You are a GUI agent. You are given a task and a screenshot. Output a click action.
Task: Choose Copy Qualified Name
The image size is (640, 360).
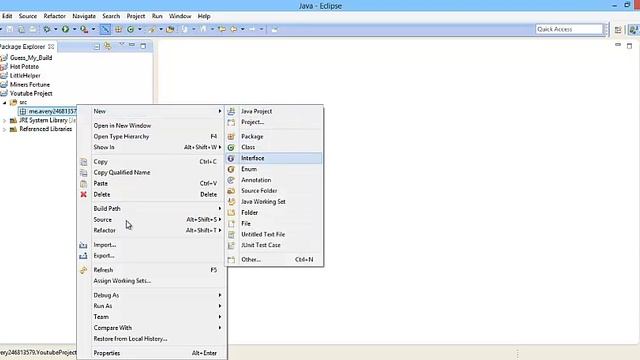(x=152, y=173)
